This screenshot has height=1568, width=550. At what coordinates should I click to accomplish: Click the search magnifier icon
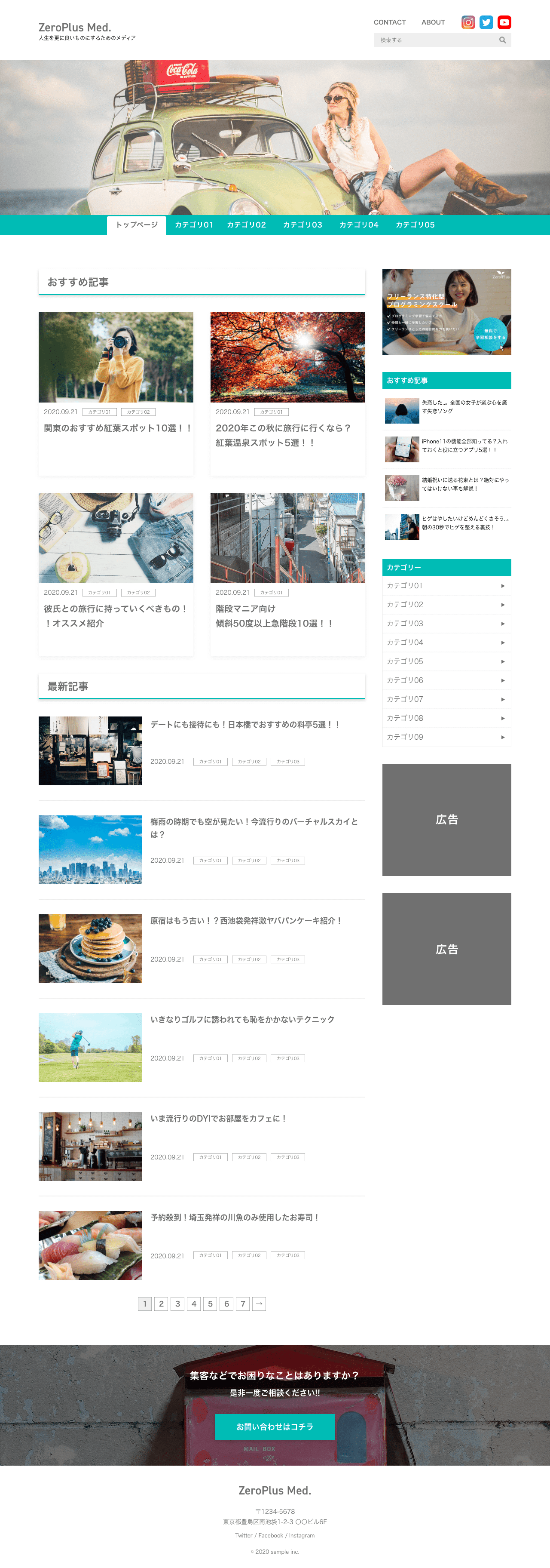[x=503, y=40]
